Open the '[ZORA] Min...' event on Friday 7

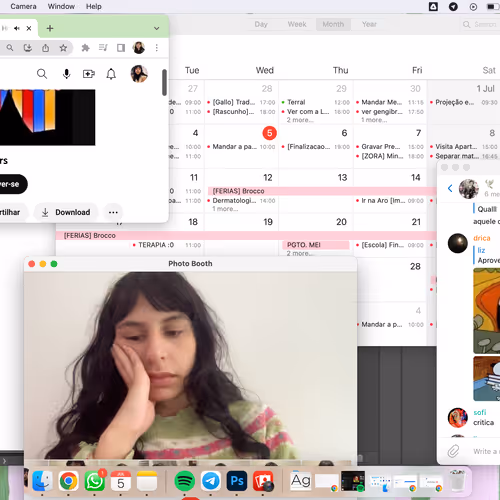tap(390, 156)
